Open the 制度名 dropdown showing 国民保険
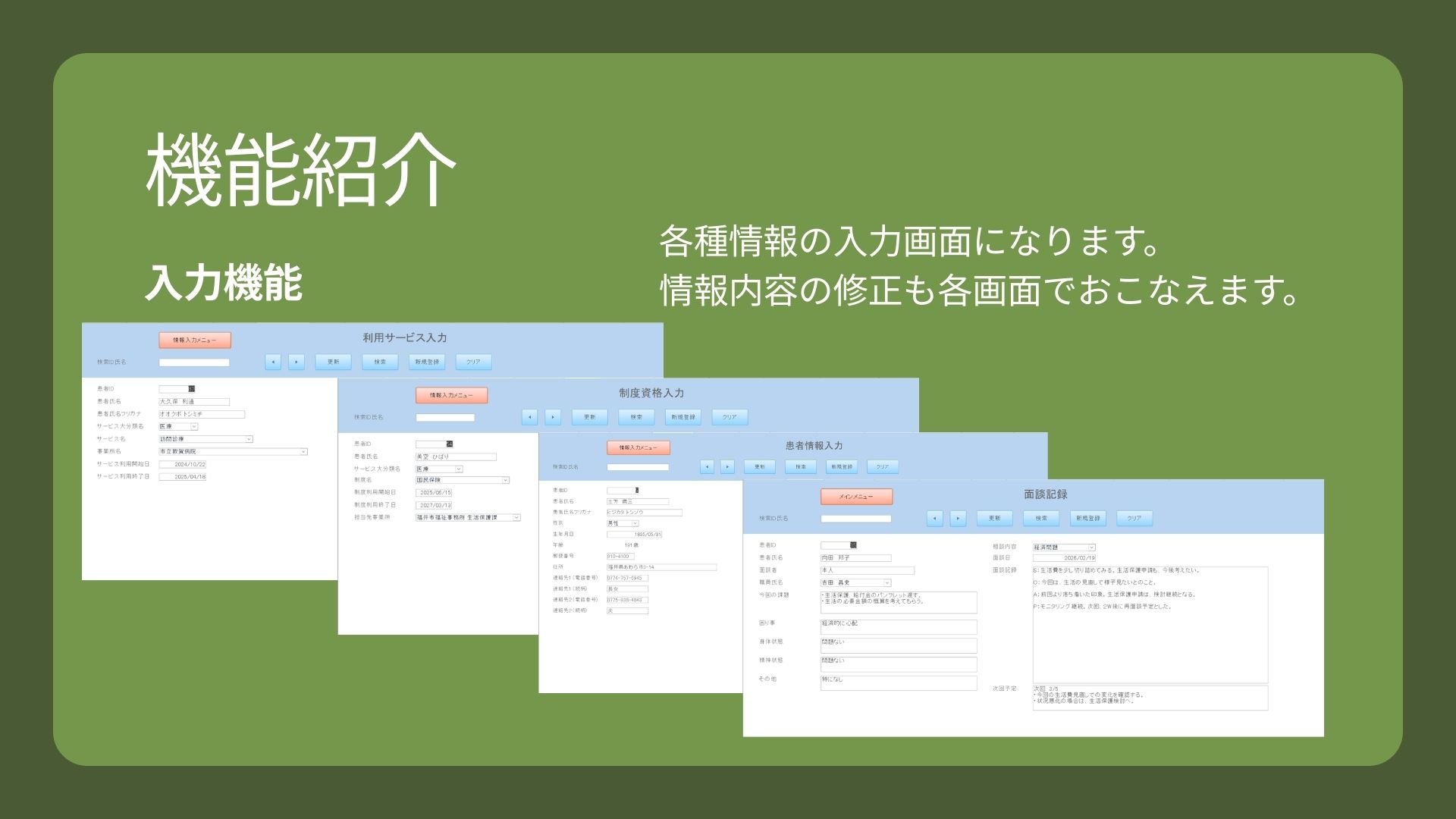The width and height of the screenshot is (1456, 819). pyautogui.click(x=506, y=480)
